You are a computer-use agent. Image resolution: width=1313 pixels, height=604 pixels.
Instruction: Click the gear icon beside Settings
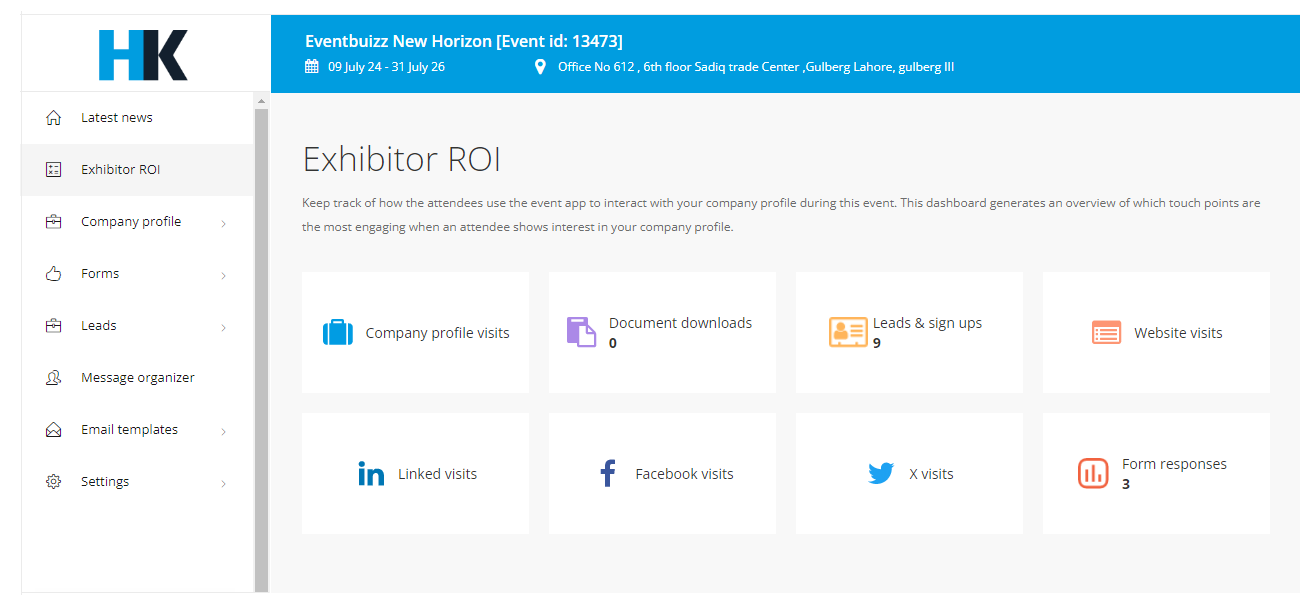tap(54, 482)
